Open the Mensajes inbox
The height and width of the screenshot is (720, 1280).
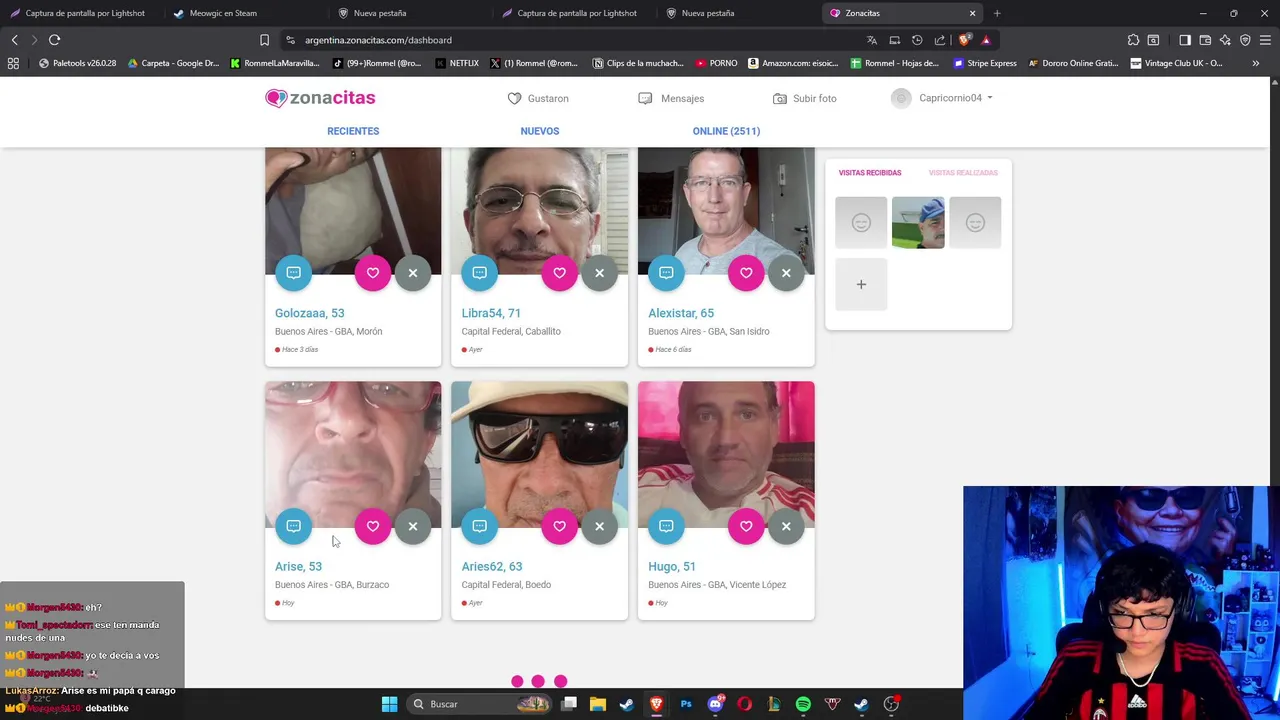click(671, 98)
